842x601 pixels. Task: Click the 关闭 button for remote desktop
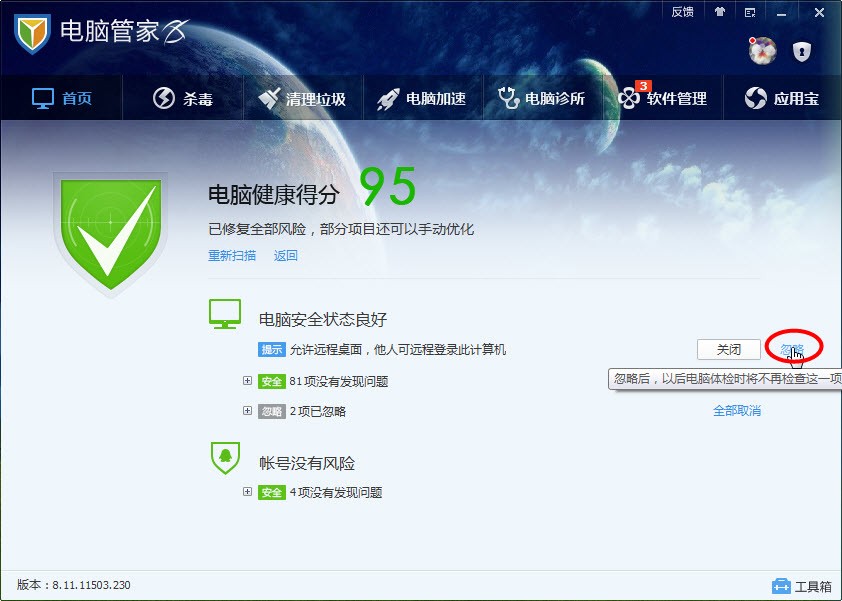[729, 350]
